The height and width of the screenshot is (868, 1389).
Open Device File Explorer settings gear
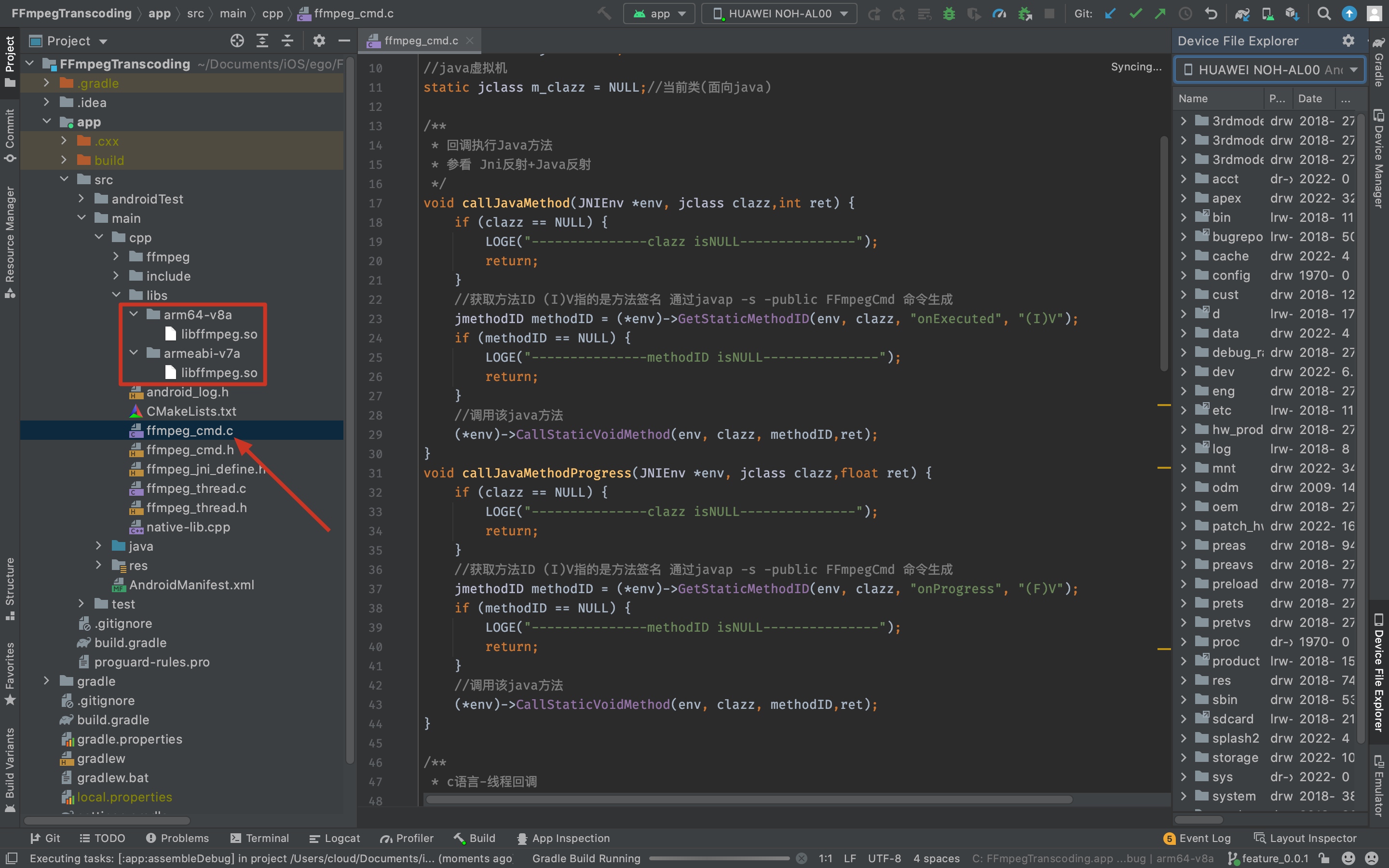tap(1348, 41)
